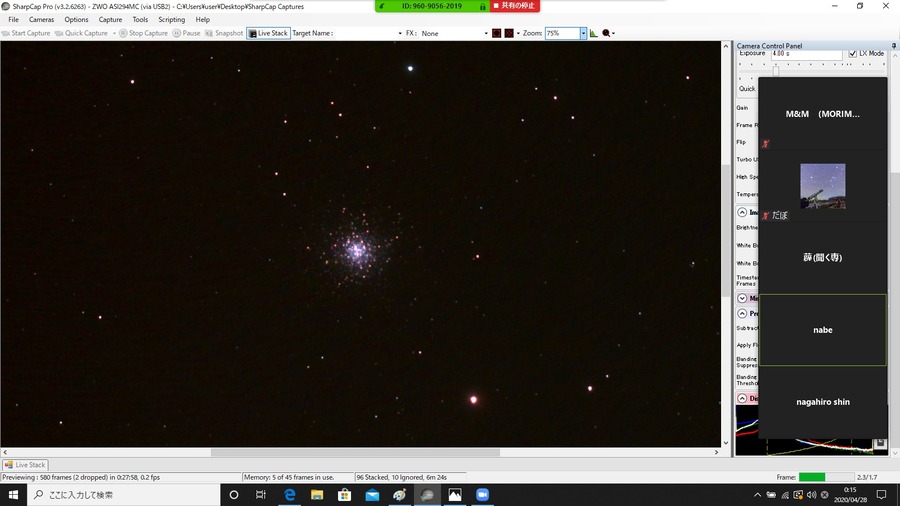Show hidden system tray icons
The height and width of the screenshot is (506, 900).
tap(758, 495)
